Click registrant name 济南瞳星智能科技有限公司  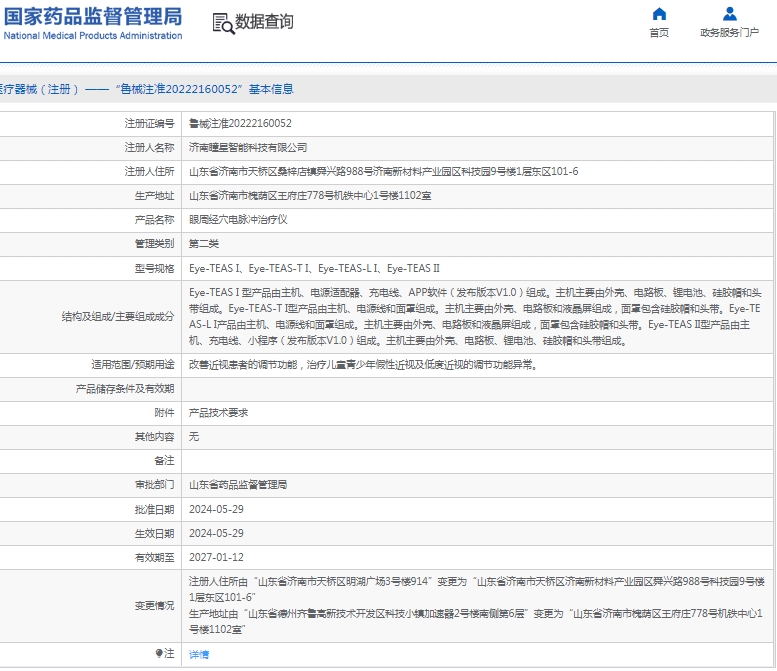[248, 148]
